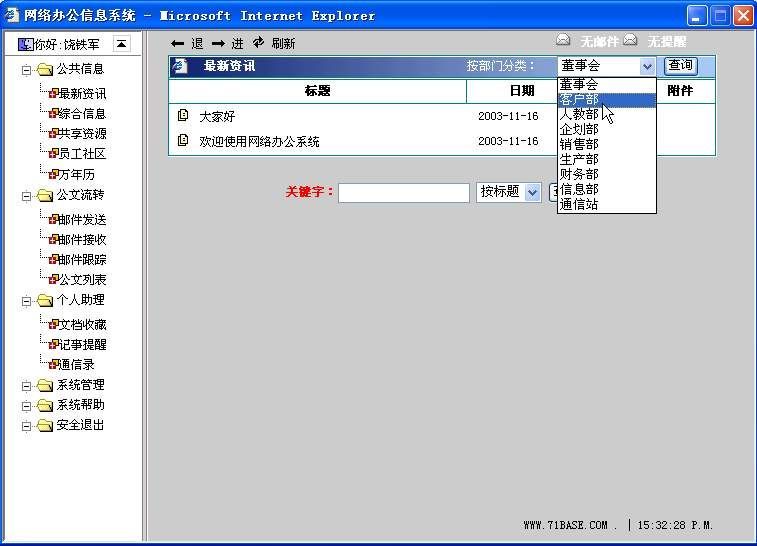
Task: Collapse the 公共信息 folder tree node
Action: (x=27, y=70)
